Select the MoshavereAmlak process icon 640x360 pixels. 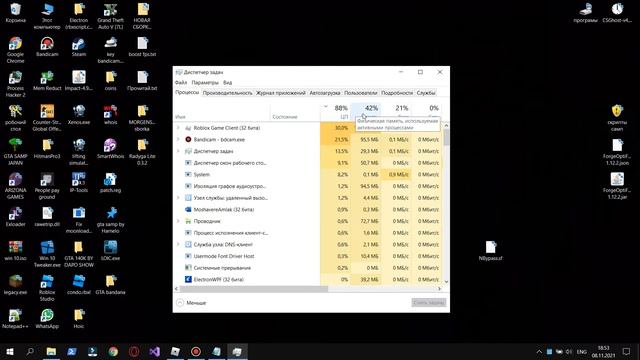coord(188,209)
